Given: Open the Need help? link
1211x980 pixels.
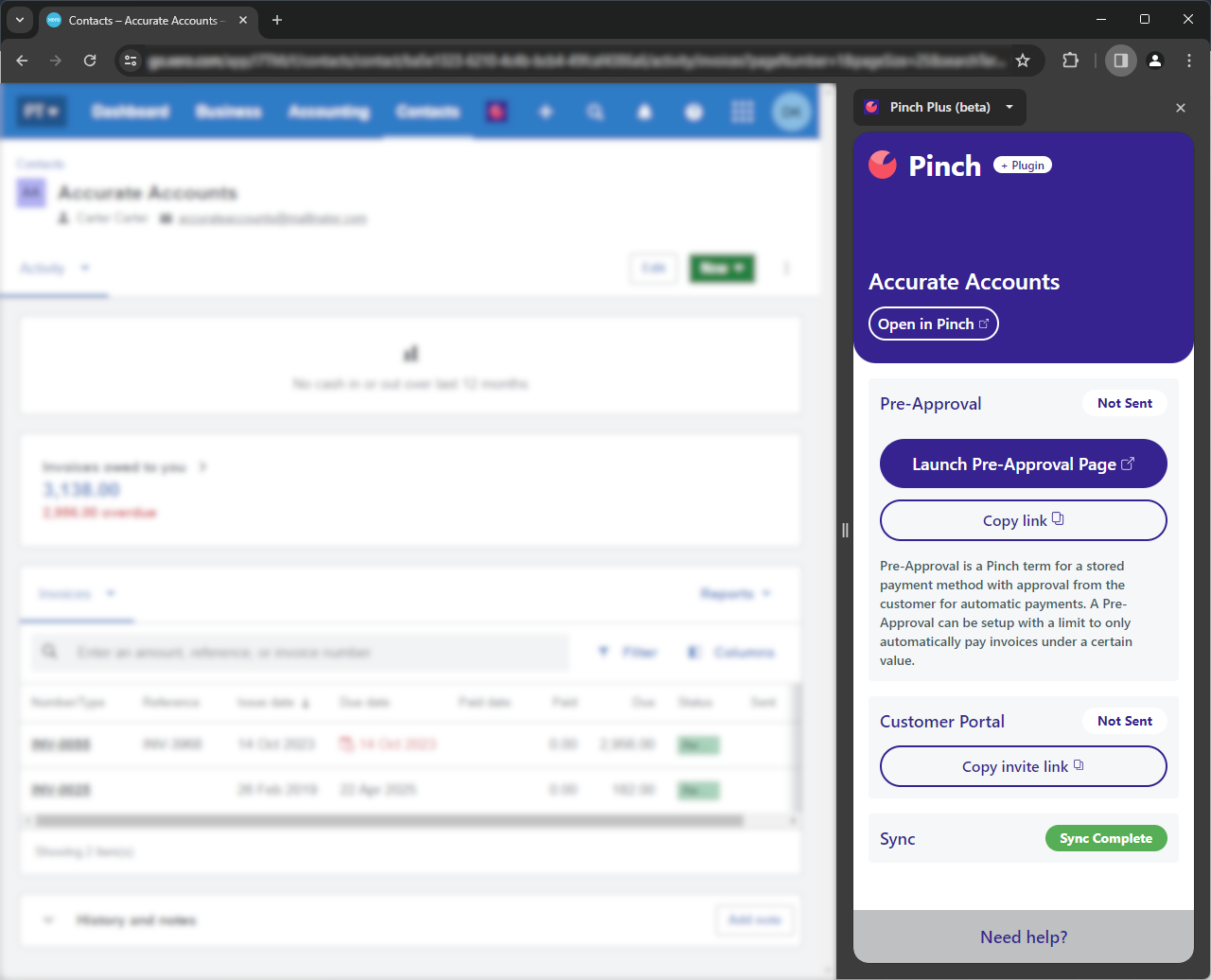Looking at the screenshot, I should point(1023,936).
